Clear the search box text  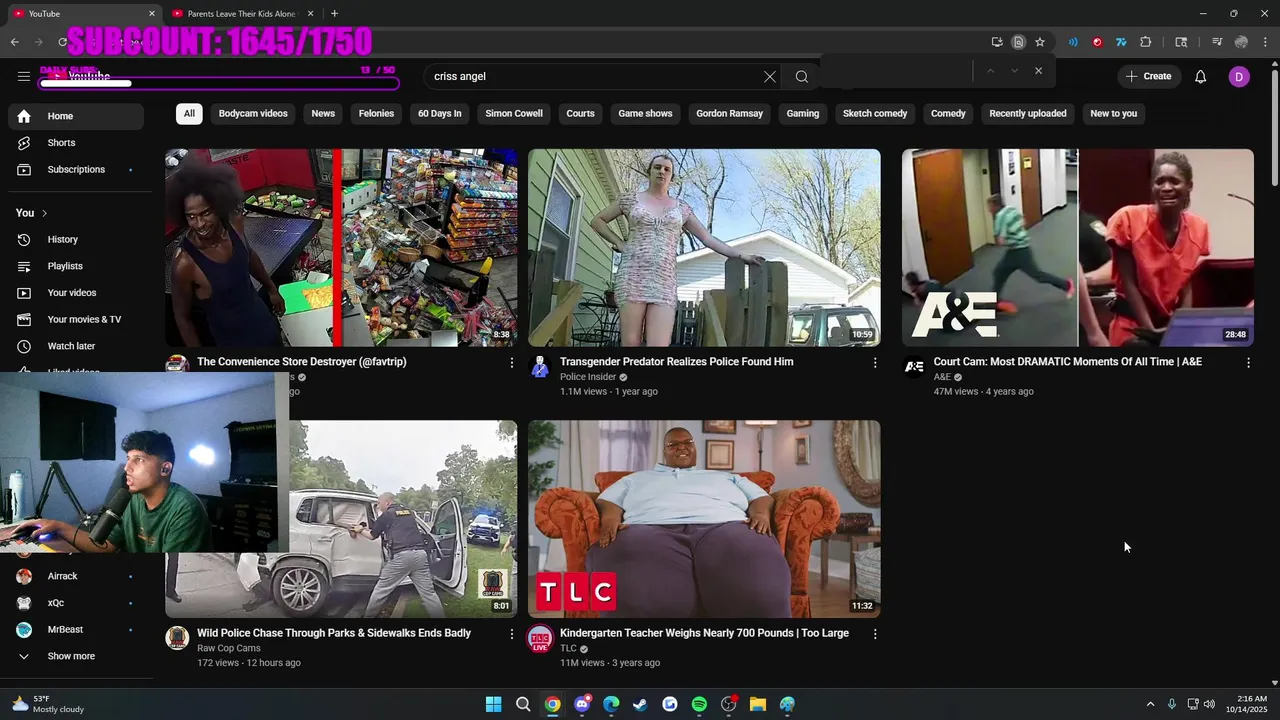point(770,76)
